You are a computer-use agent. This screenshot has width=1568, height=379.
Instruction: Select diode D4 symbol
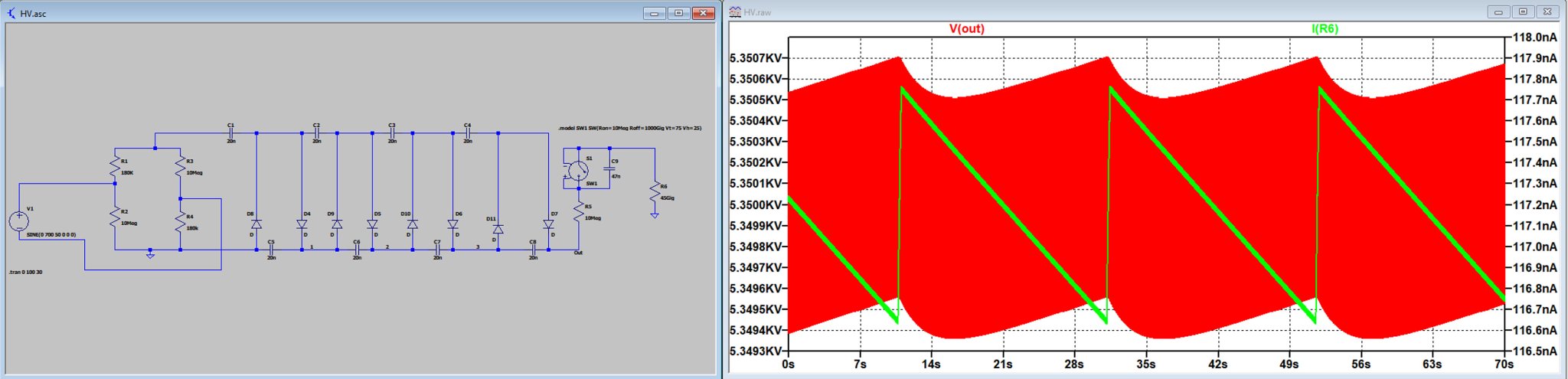pos(302,224)
